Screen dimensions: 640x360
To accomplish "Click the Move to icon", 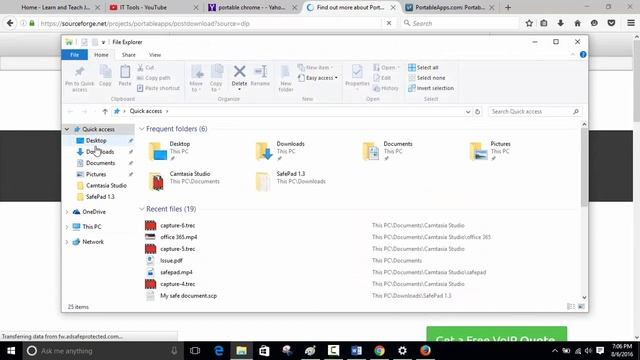I will [x=197, y=72].
